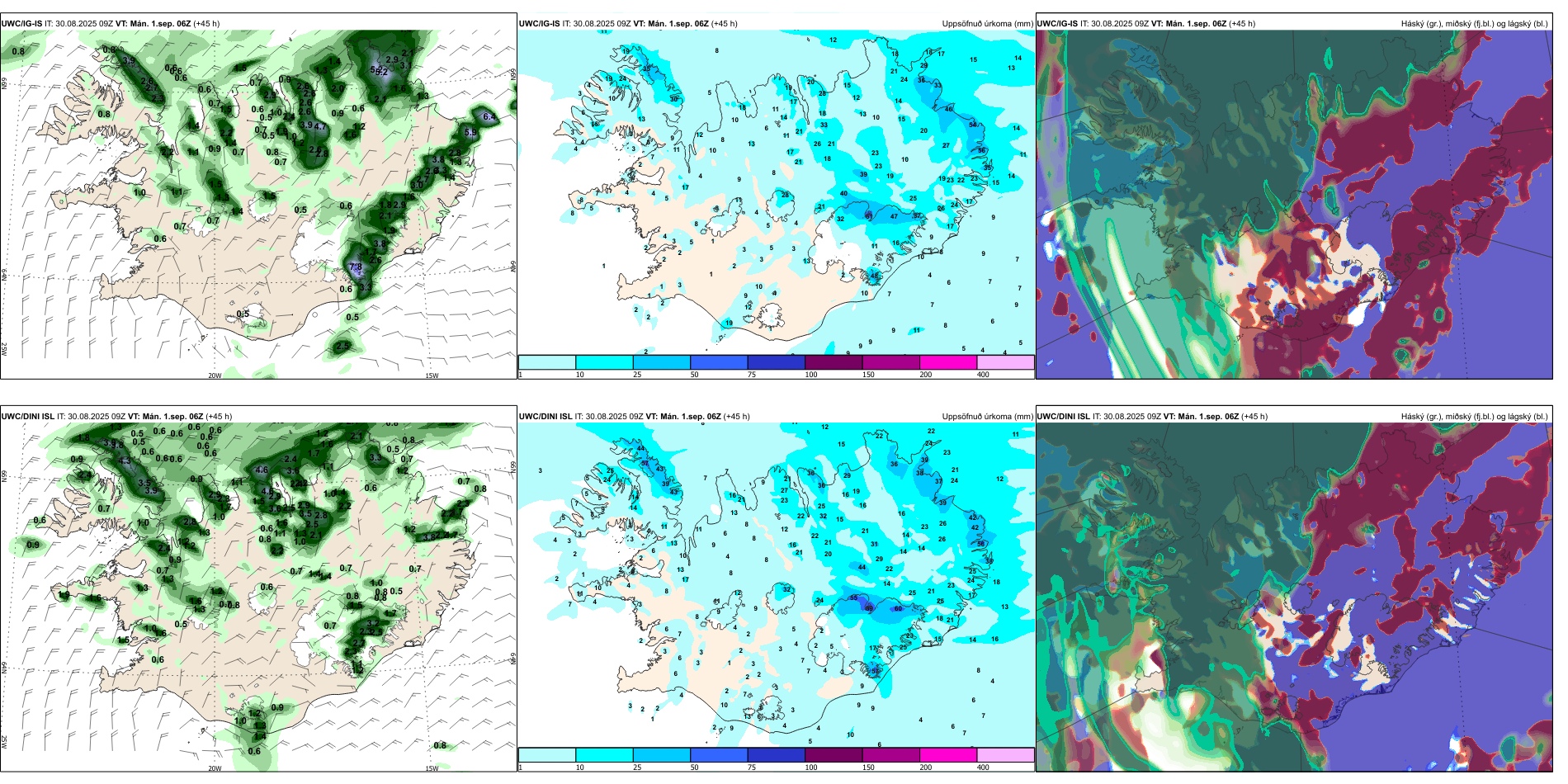Image resolution: width=1568 pixels, height=784 pixels.
Task: Click the 'Uppsöfnuð úrkoma (mm)' label on the bottom-middle map
Action: click(987, 417)
